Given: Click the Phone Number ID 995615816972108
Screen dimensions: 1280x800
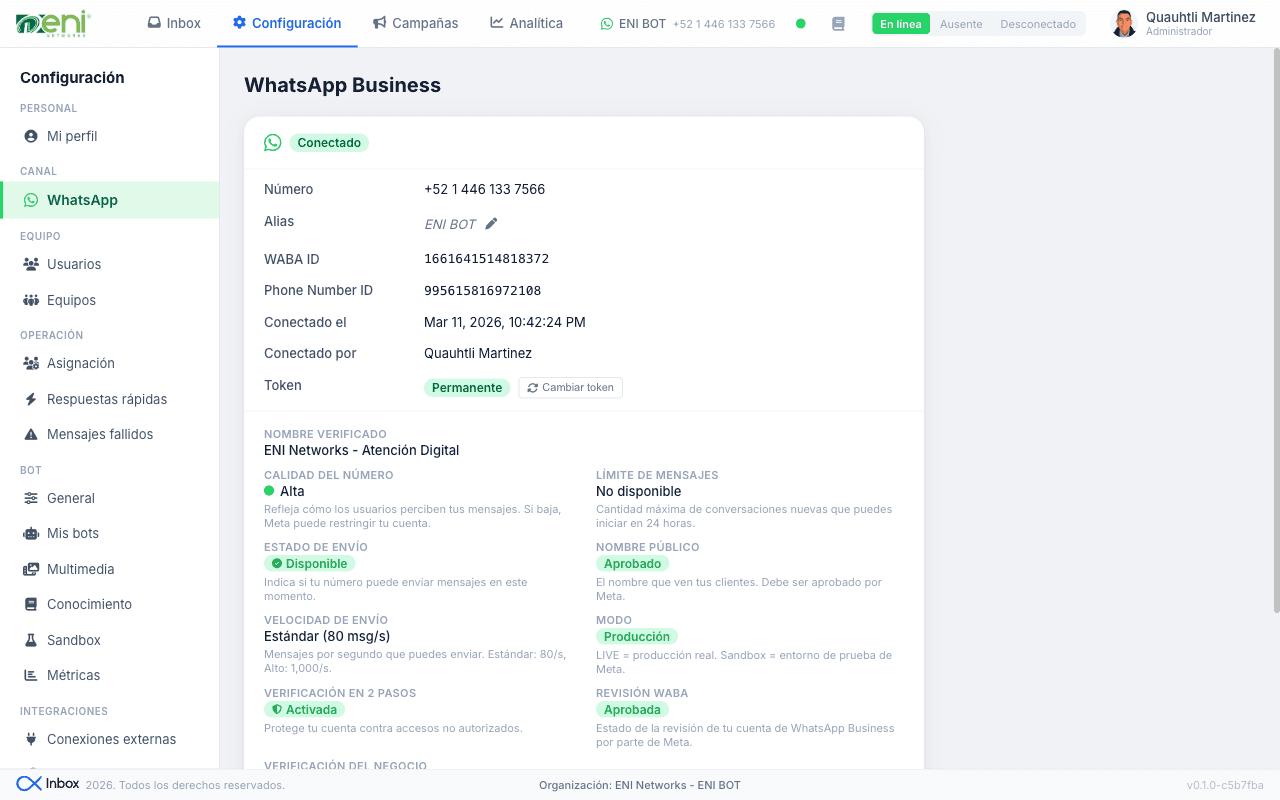Looking at the screenshot, I should [483, 291].
